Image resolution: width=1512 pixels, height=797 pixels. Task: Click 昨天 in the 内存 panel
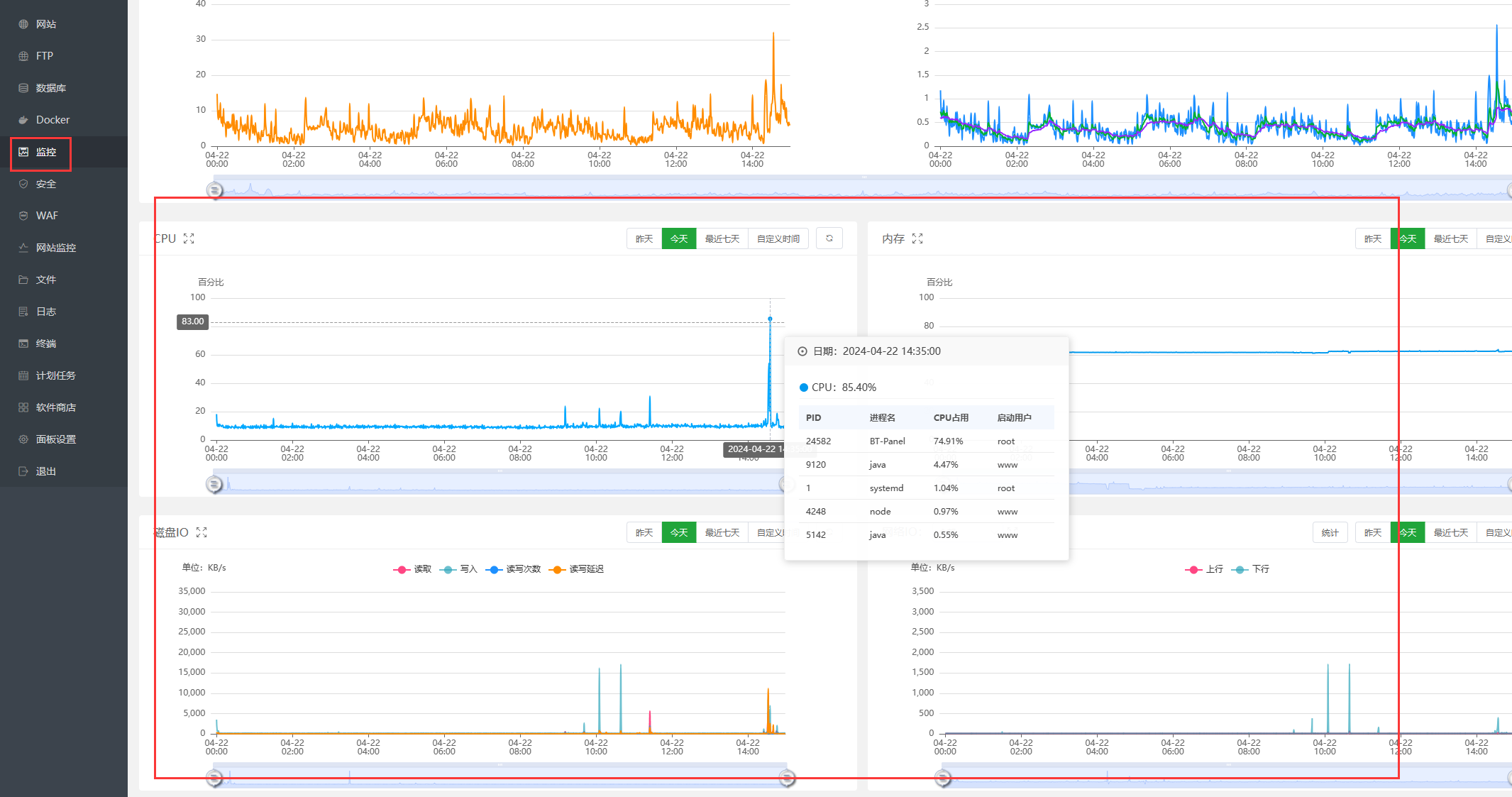(x=1373, y=238)
